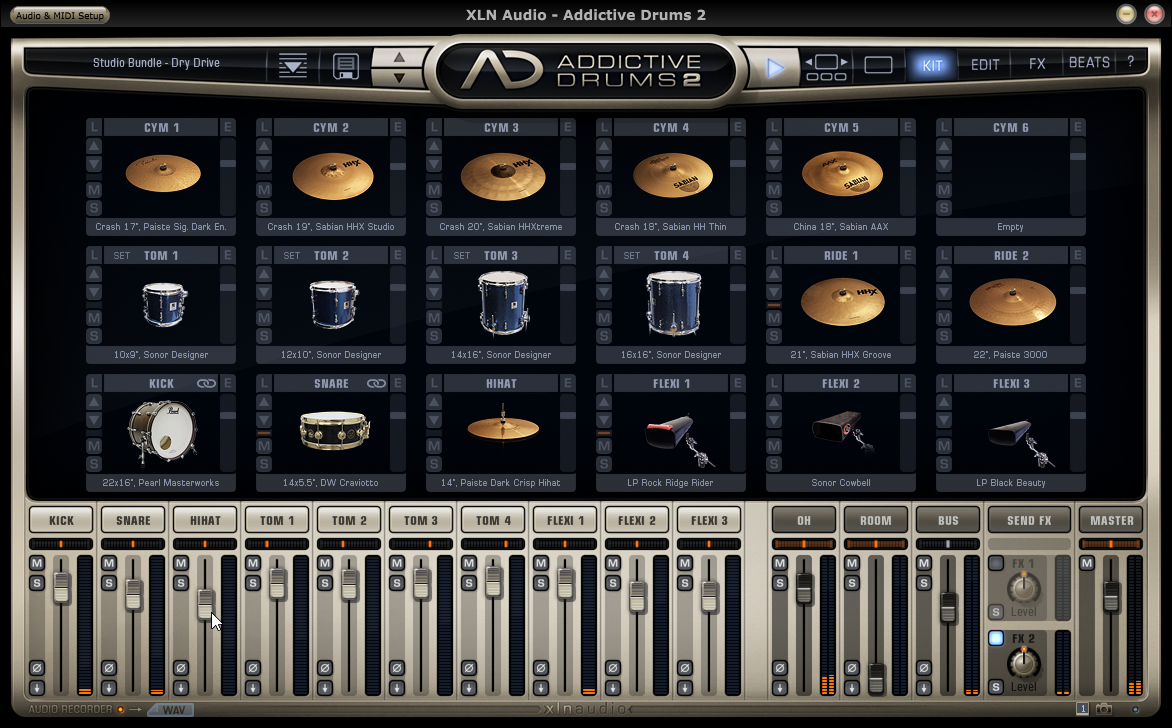This screenshot has height=728, width=1172.
Task: Open the SET menu on TOM 1
Action: (x=122, y=256)
